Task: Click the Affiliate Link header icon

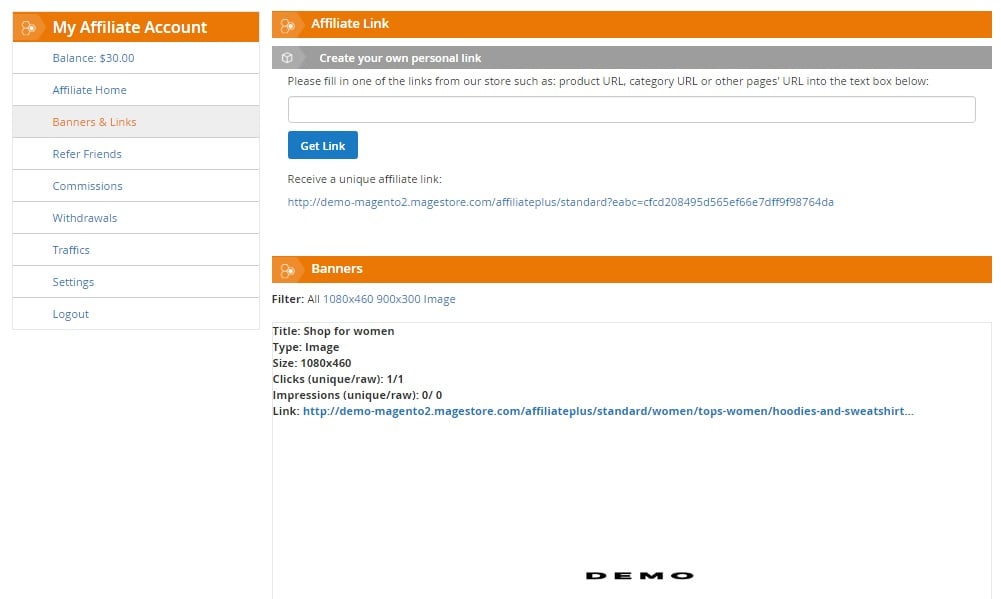Action: click(287, 25)
